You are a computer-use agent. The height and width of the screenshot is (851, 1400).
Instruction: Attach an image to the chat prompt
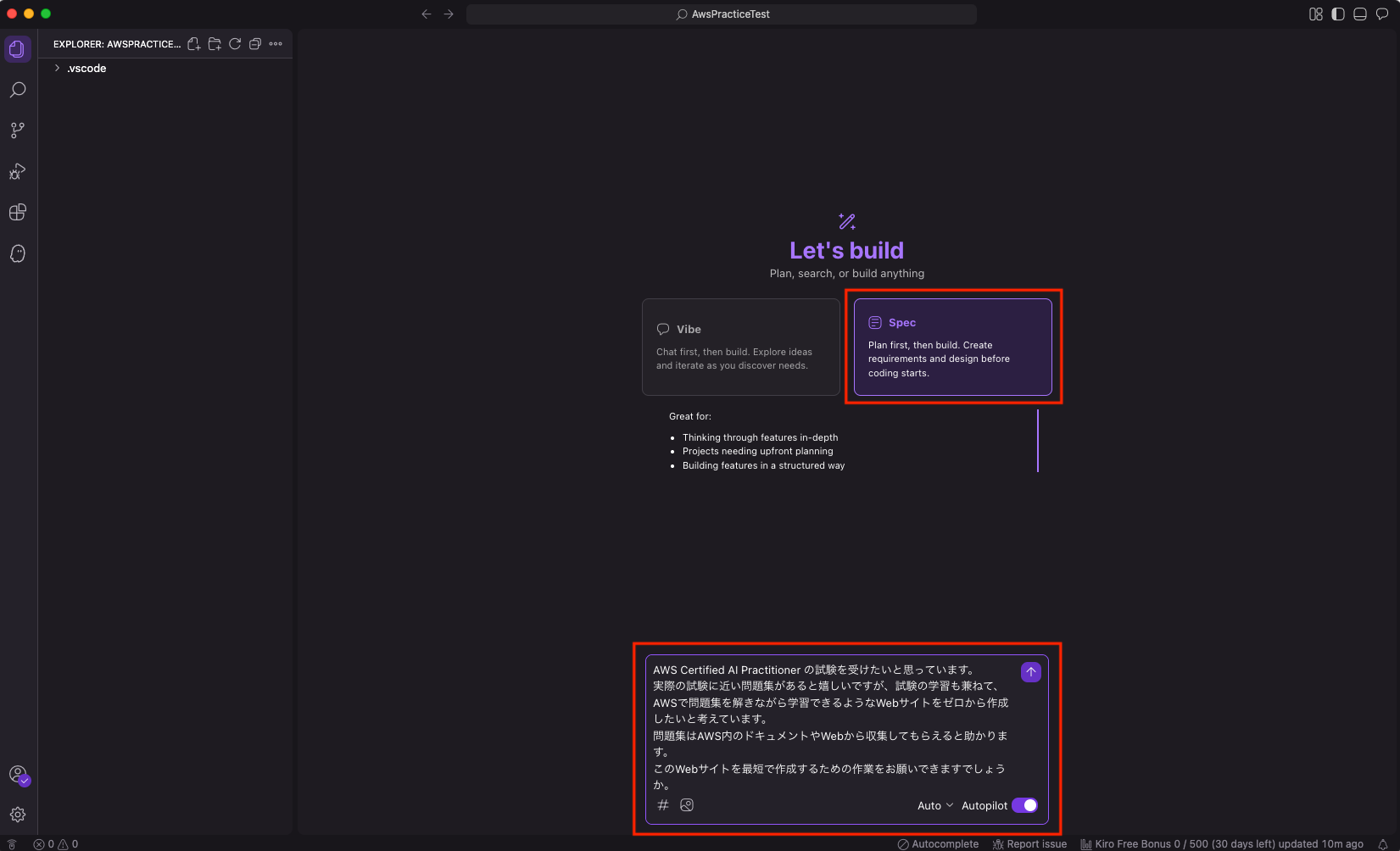687,805
